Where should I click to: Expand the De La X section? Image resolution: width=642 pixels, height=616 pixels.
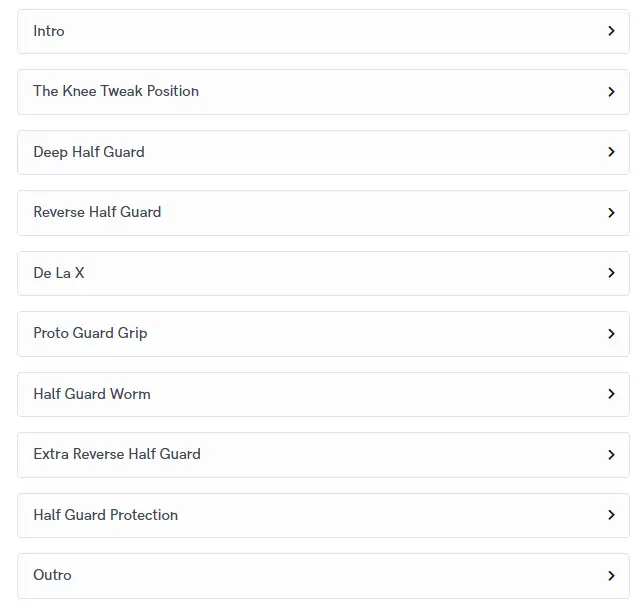pyautogui.click(x=59, y=273)
